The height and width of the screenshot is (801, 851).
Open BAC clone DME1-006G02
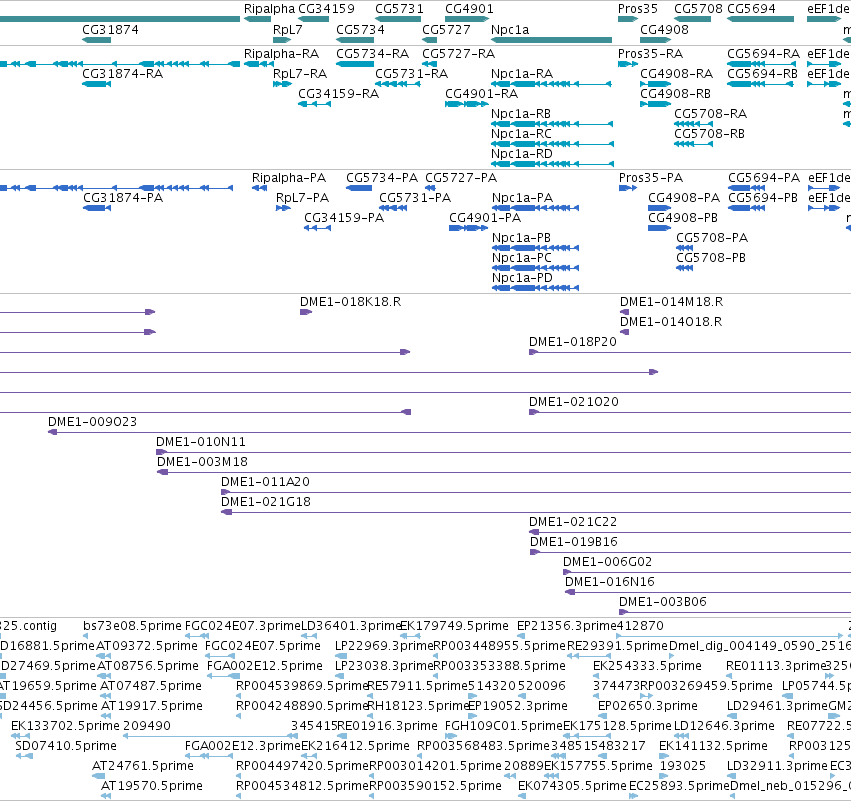coord(707,573)
